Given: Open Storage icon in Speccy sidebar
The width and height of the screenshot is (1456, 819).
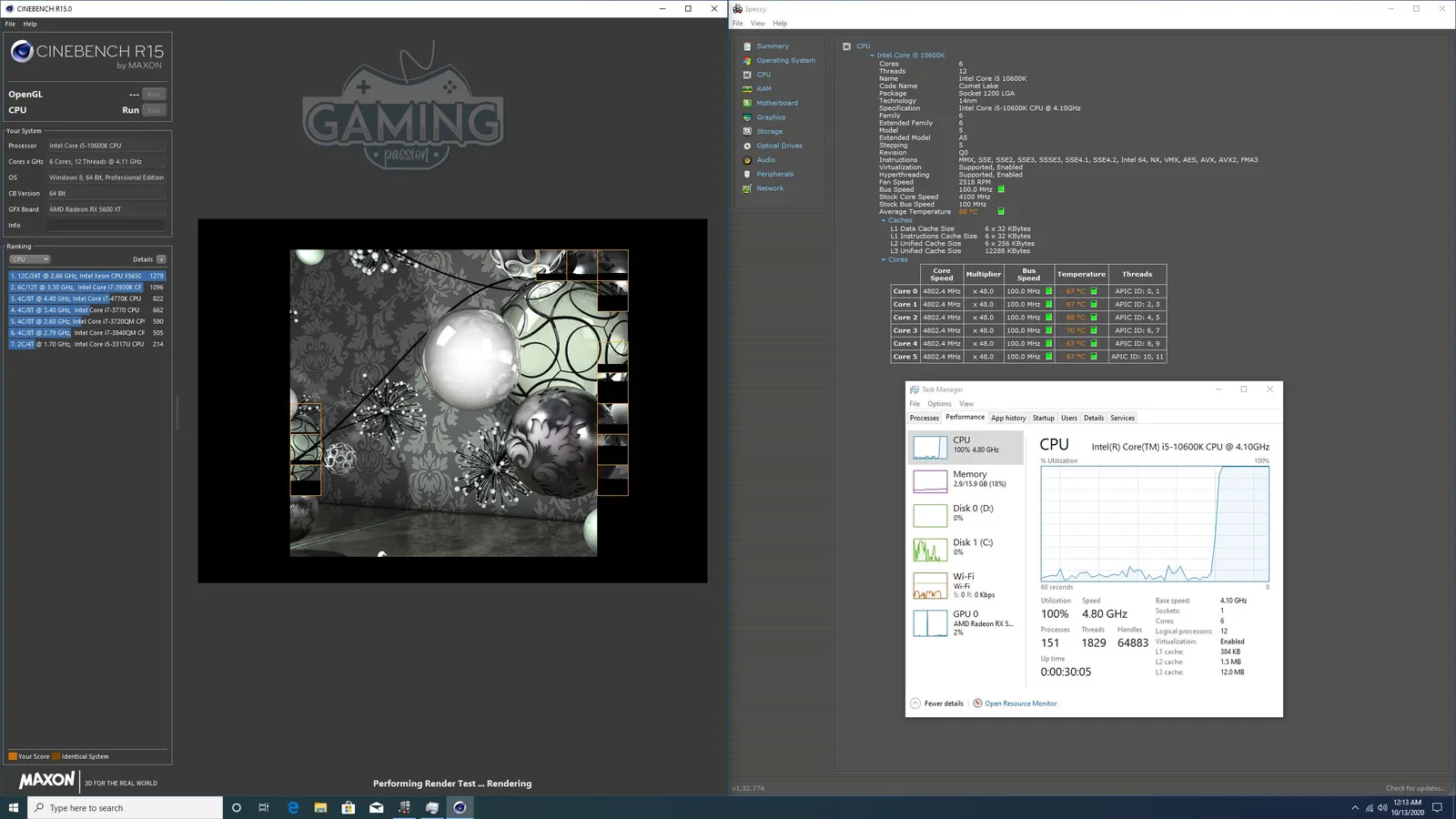Looking at the screenshot, I should tap(747, 132).
